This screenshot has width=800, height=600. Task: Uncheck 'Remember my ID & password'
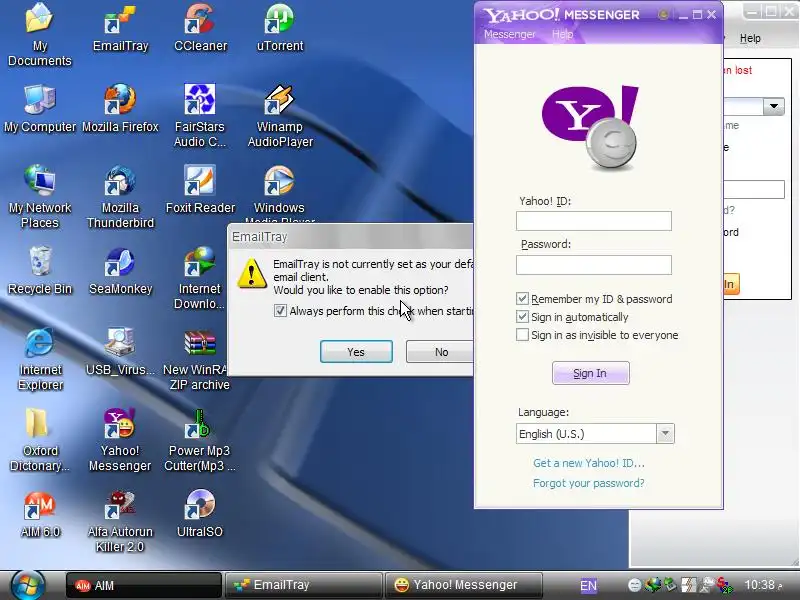tap(522, 298)
